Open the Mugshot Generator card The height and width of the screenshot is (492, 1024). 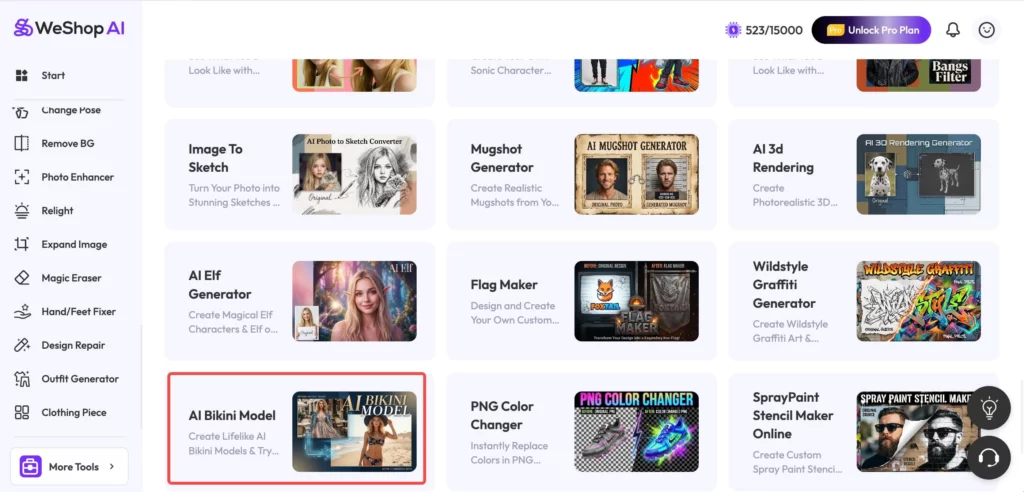tap(581, 174)
